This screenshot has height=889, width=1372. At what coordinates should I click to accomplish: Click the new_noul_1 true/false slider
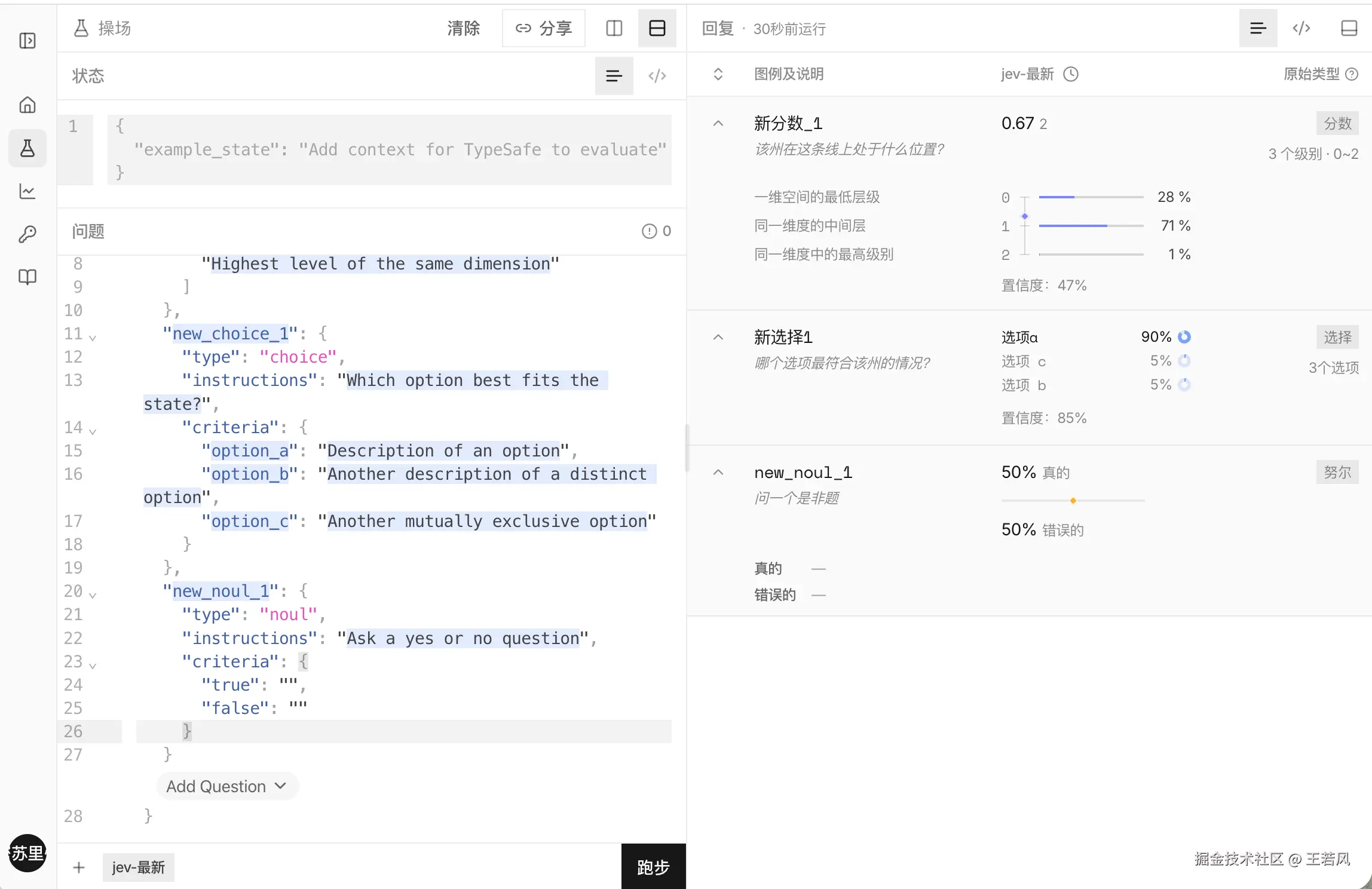1073,501
